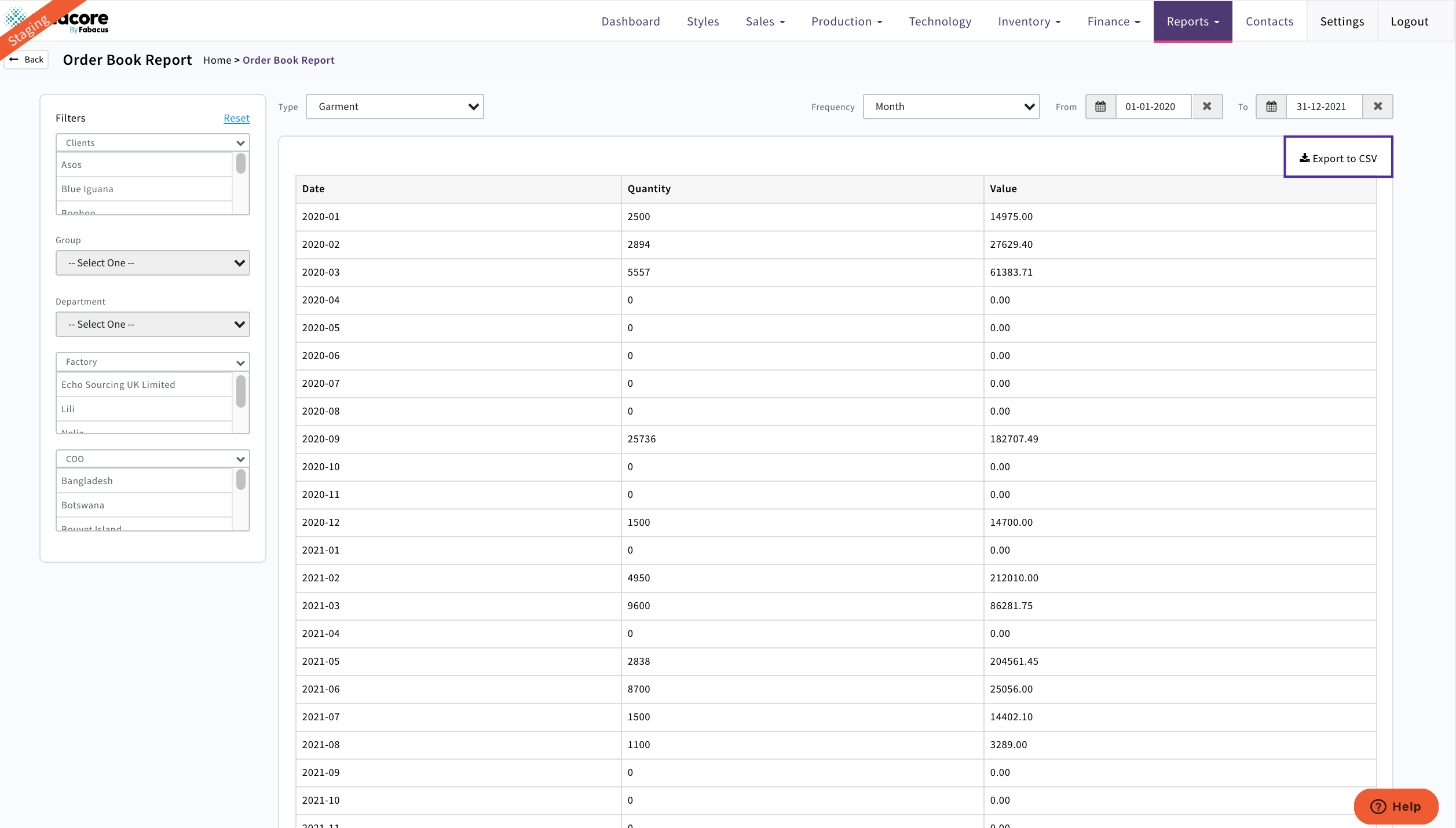The image size is (1456, 828).
Task: Open the Reports menu
Action: (1192, 21)
